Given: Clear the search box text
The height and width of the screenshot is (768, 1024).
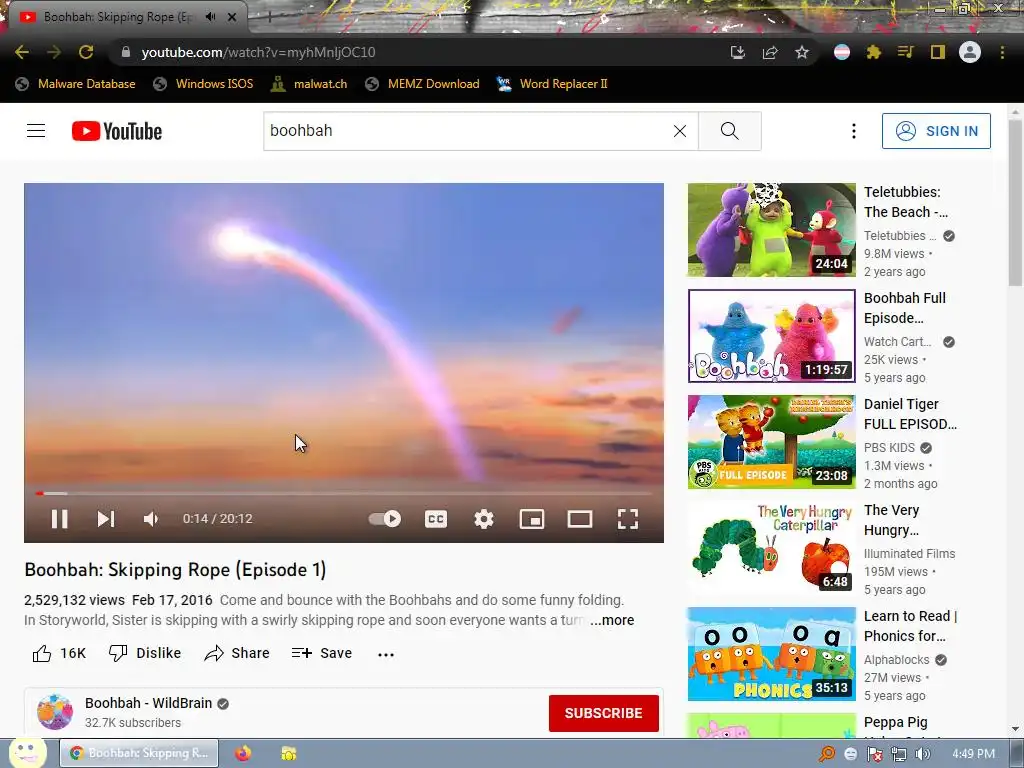Looking at the screenshot, I should click(x=680, y=131).
